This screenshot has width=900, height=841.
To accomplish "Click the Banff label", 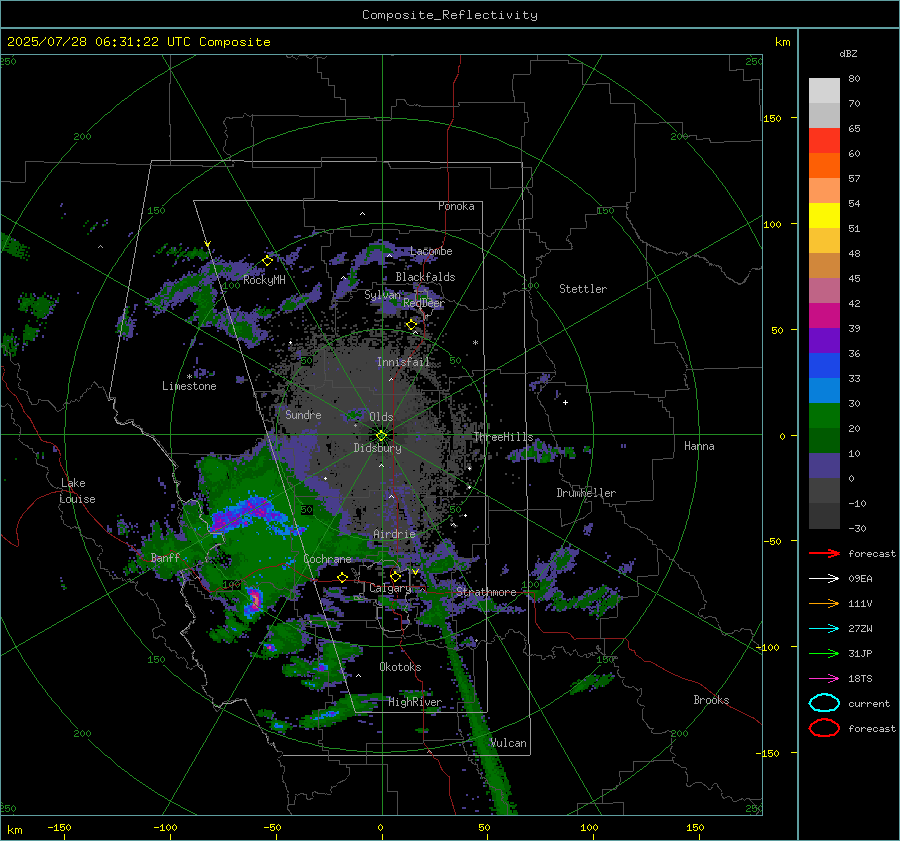I will click(165, 557).
